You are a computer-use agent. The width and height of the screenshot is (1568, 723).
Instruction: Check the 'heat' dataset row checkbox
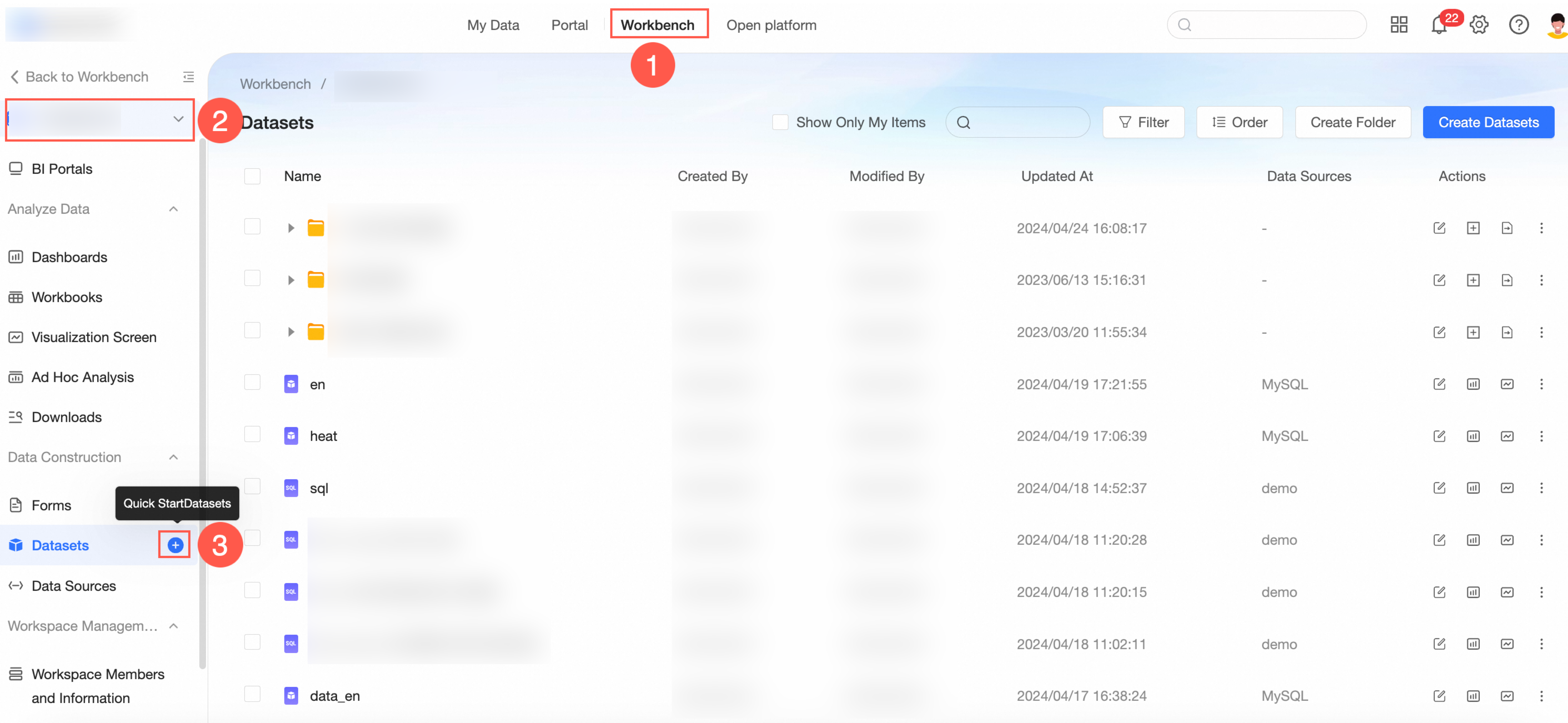pyautogui.click(x=252, y=434)
